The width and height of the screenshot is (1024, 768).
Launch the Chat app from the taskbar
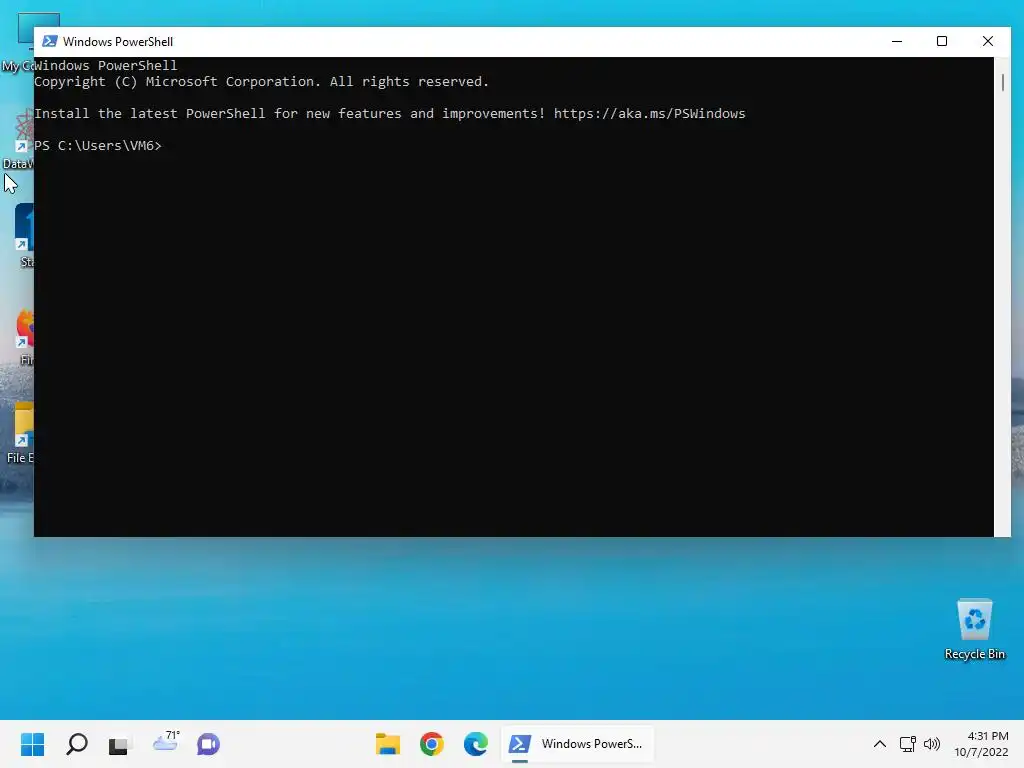point(208,744)
